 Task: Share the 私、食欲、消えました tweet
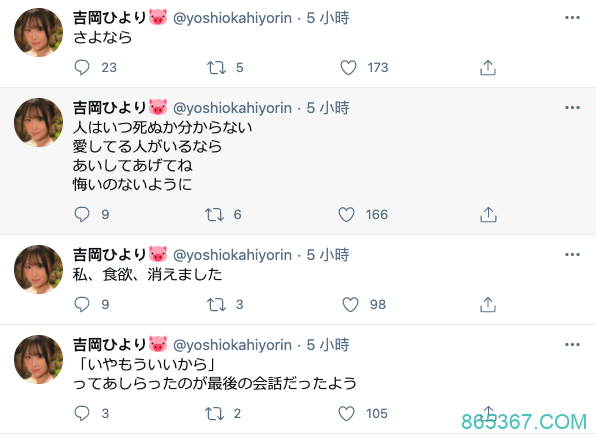[488, 304]
